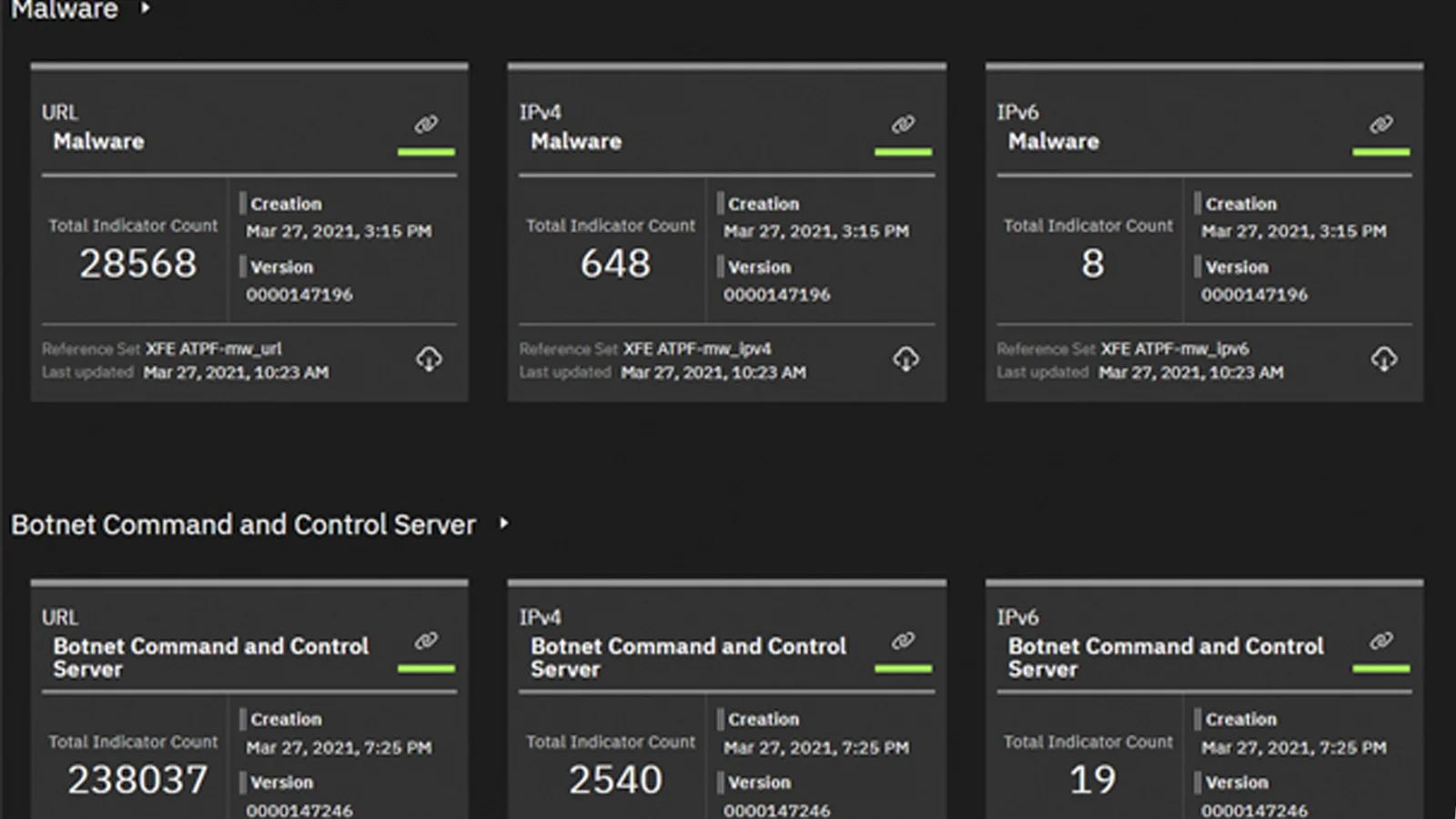
Task: Select the 8 indicator count on IPv6 Malware
Action: (1092, 264)
